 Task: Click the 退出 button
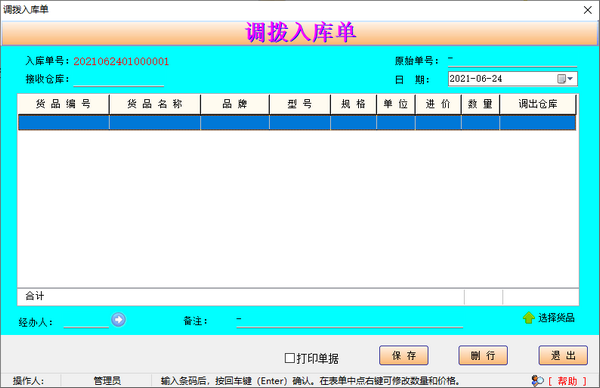(563, 355)
